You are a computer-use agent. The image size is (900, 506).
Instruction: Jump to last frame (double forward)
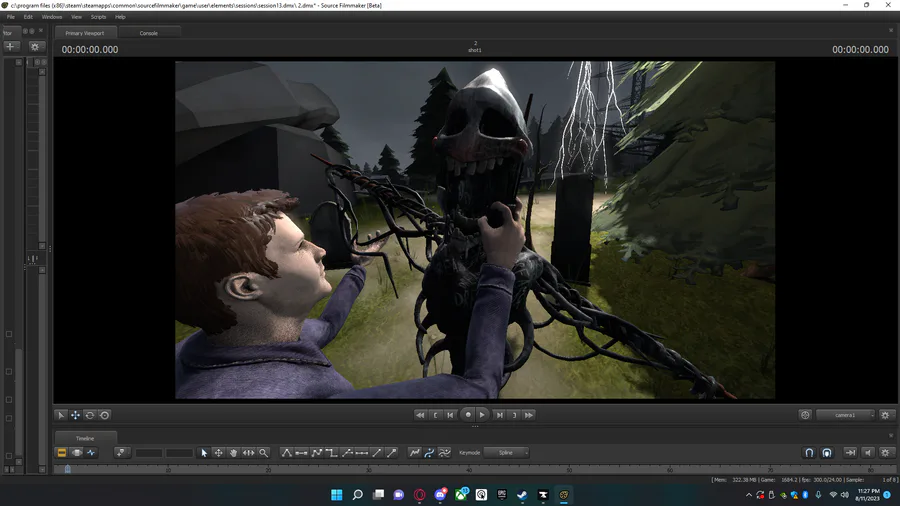[529, 415]
